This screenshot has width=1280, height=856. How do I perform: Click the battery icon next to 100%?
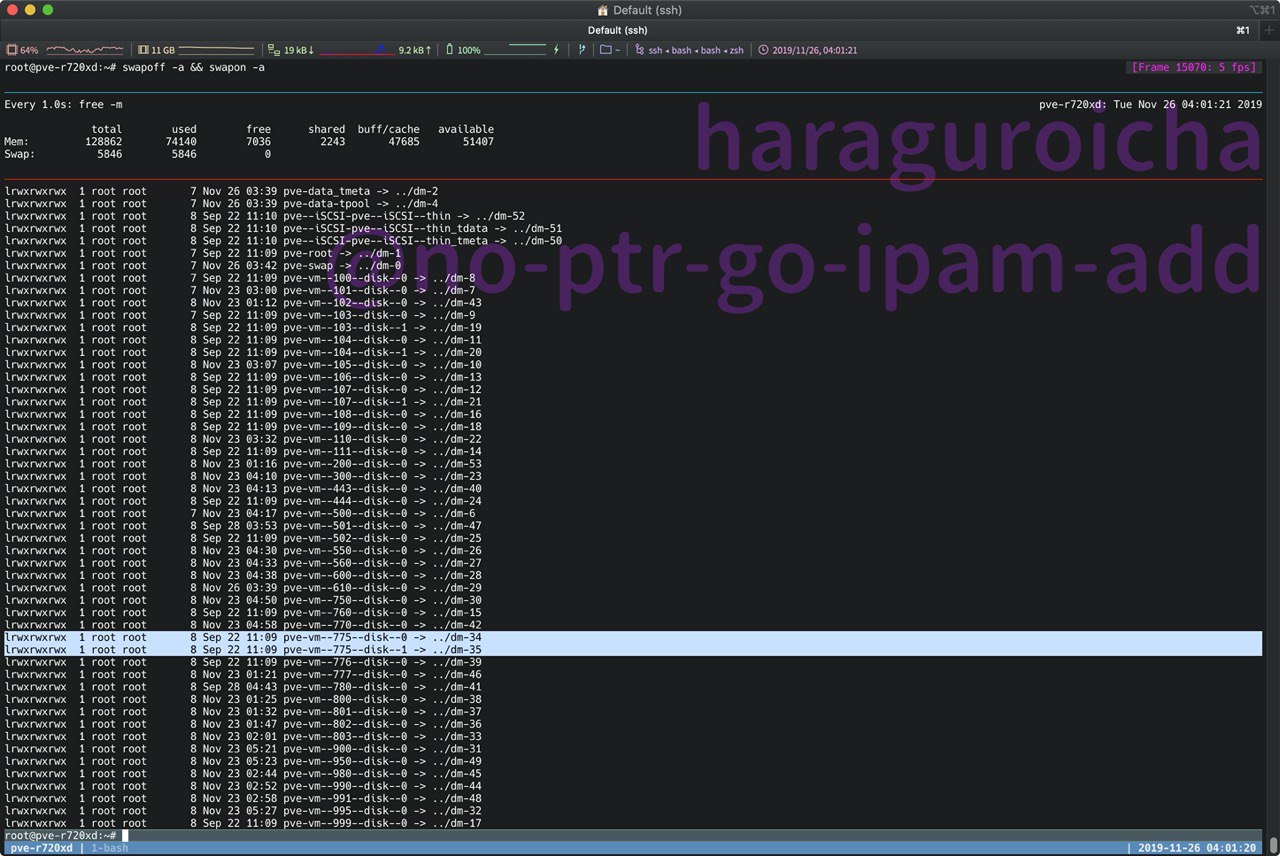(x=449, y=50)
